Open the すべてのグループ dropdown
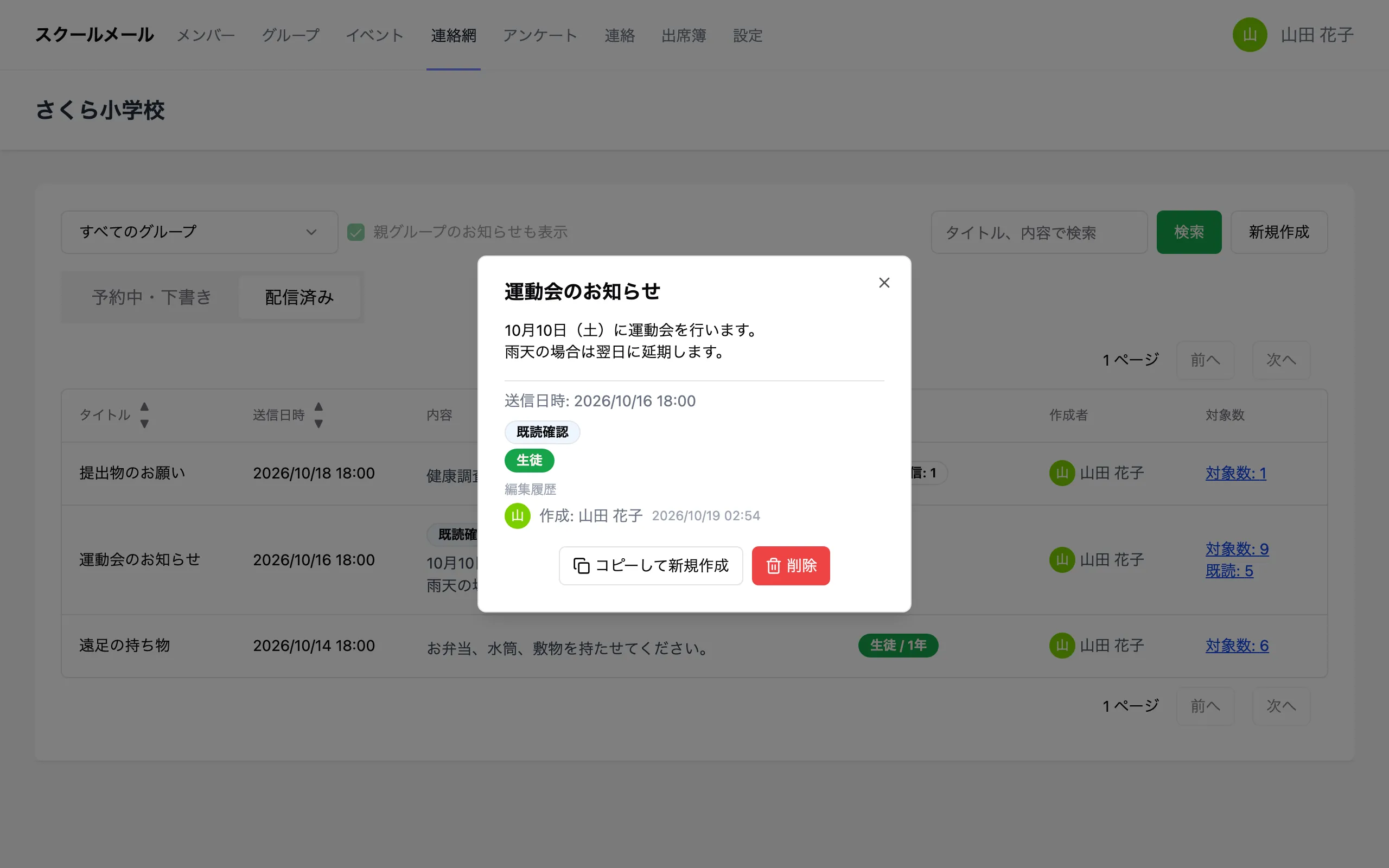Screen dimensions: 1389x868 199,232
